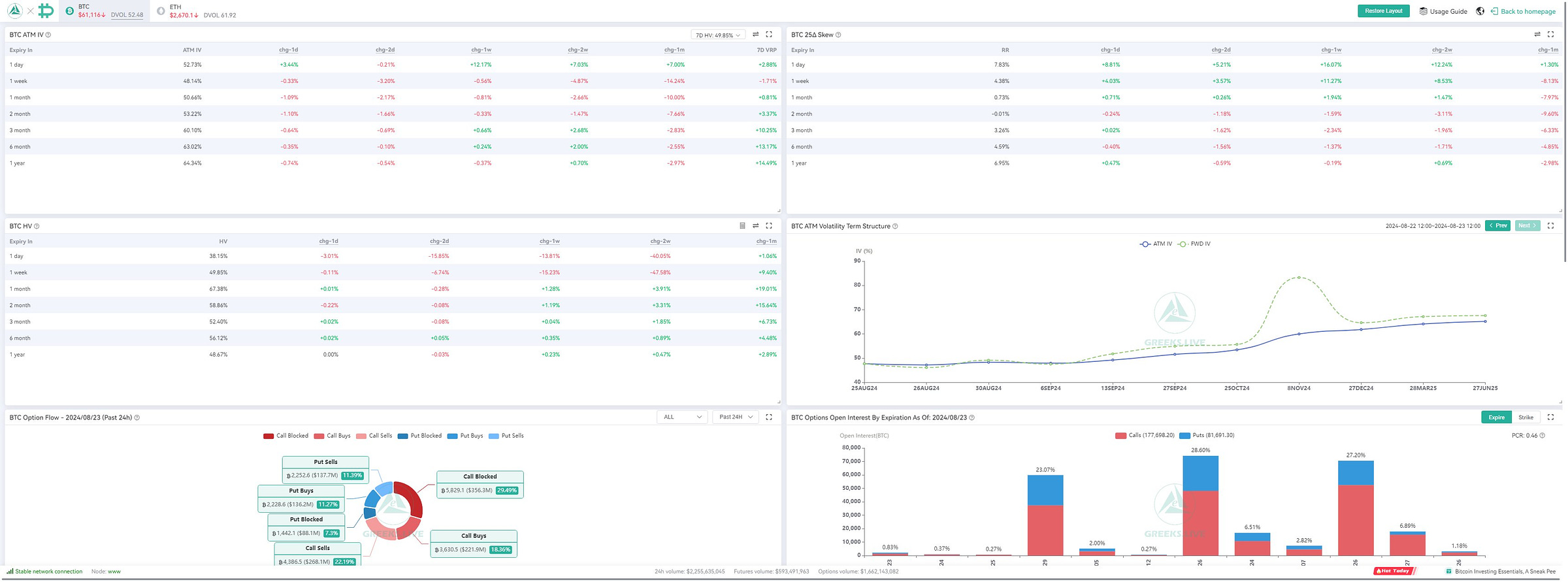
Task: Click the 7D VRP column header
Action: 766,50
